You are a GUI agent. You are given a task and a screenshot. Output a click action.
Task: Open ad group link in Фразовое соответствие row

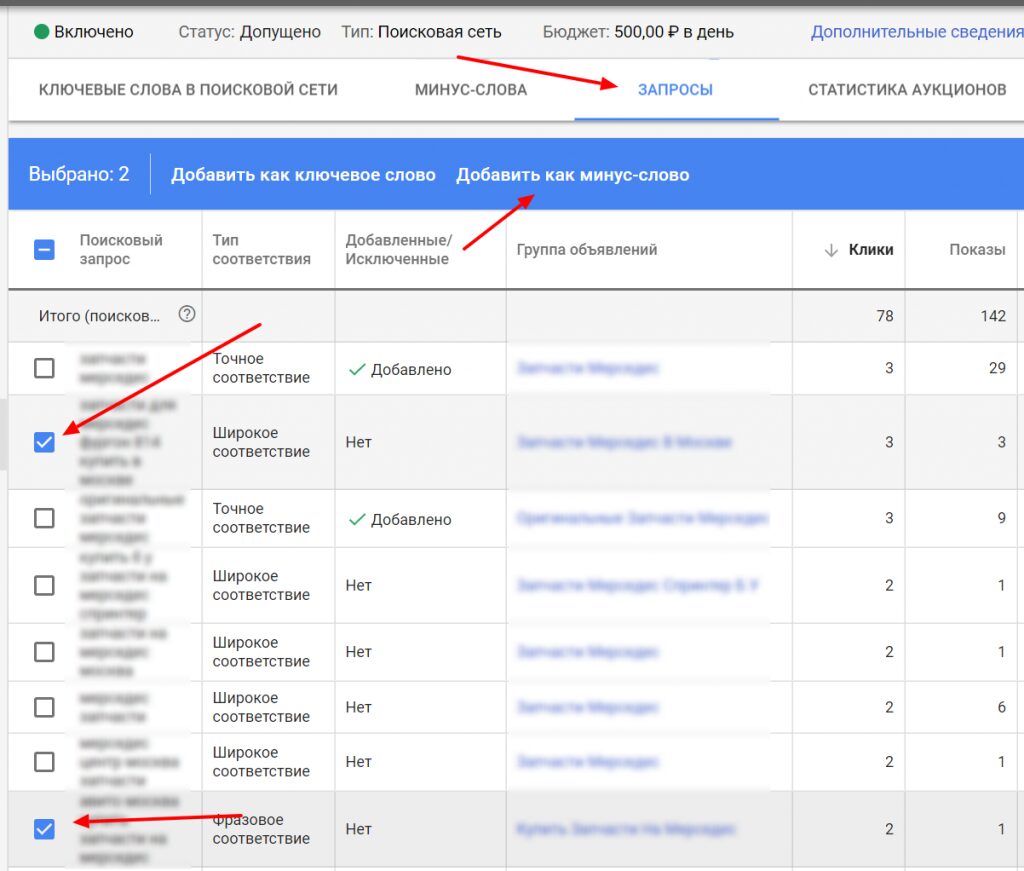[626, 829]
